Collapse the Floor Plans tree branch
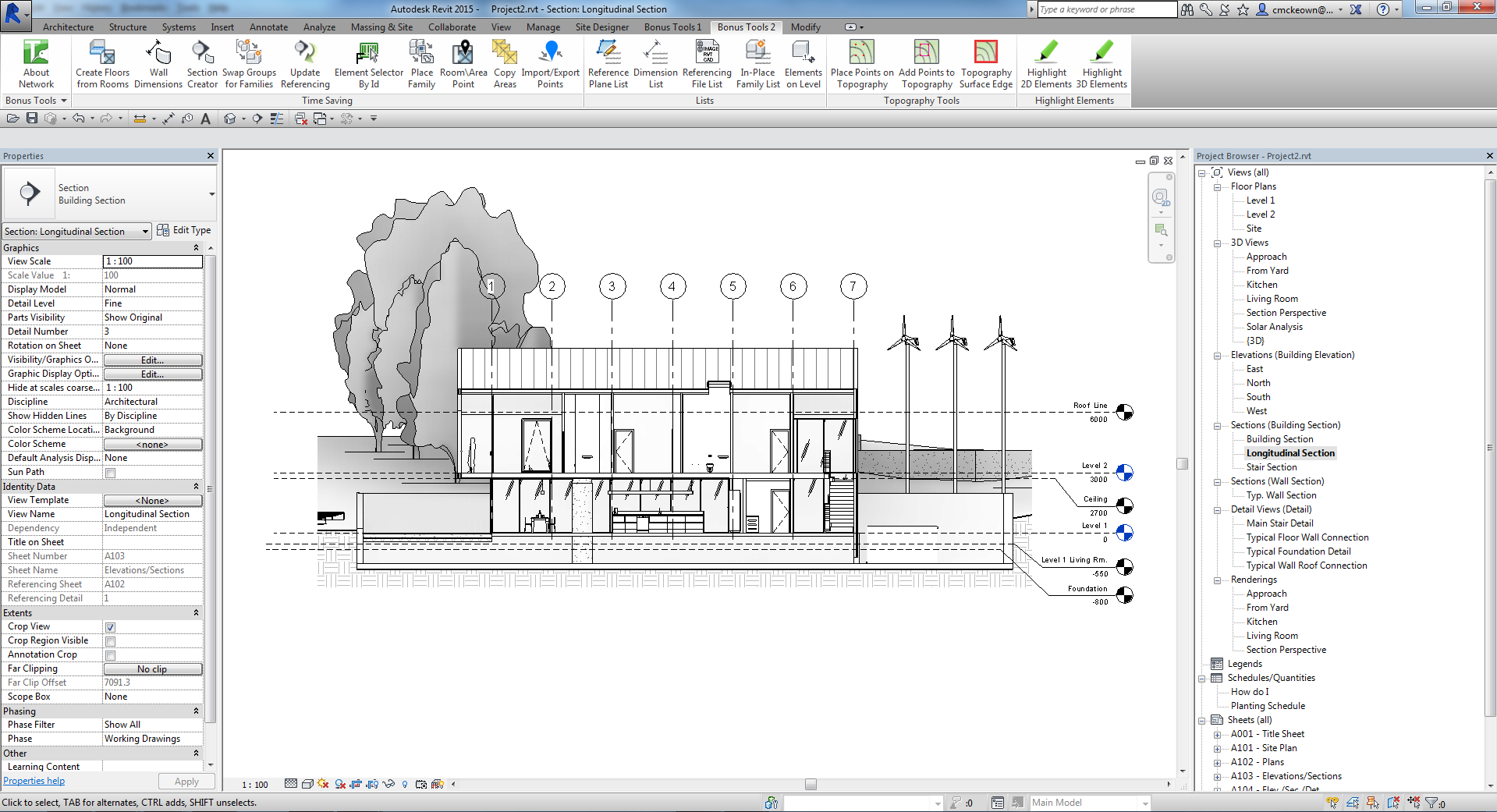 pyautogui.click(x=1218, y=186)
